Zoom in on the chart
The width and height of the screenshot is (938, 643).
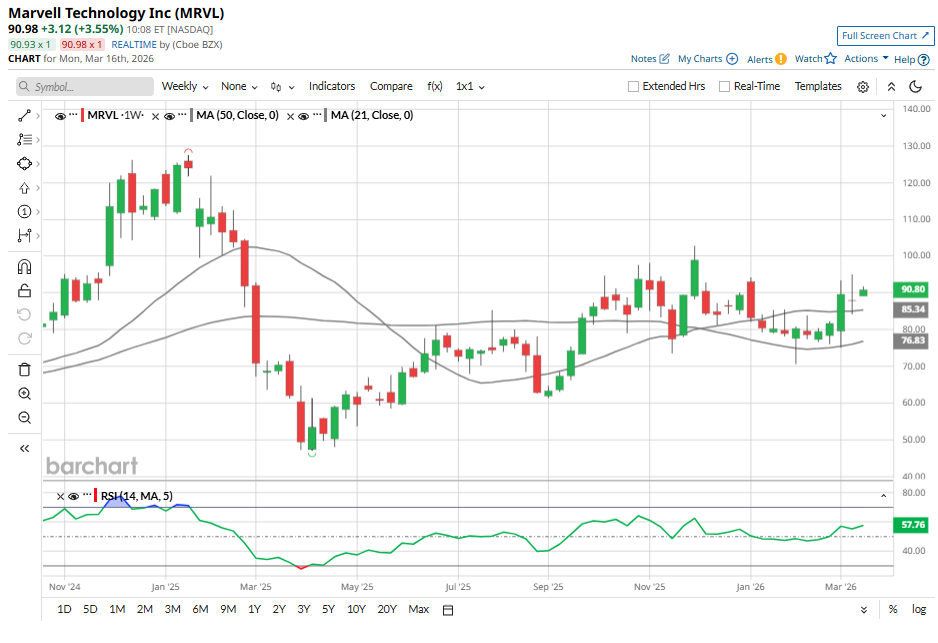tap(24, 394)
